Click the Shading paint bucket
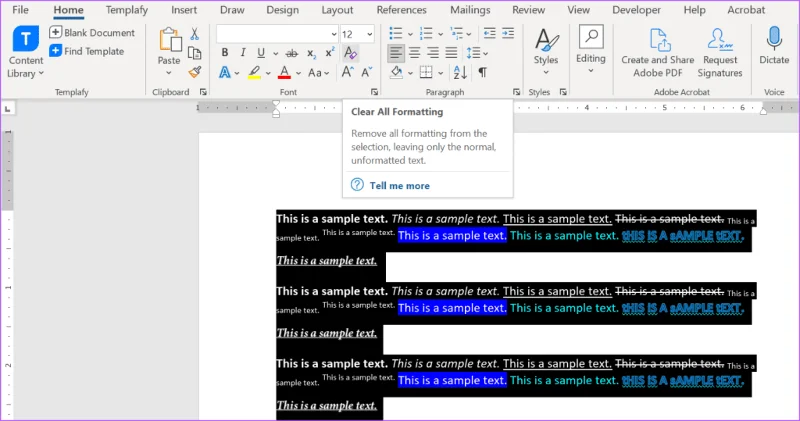800x421 pixels. coord(396,72)
